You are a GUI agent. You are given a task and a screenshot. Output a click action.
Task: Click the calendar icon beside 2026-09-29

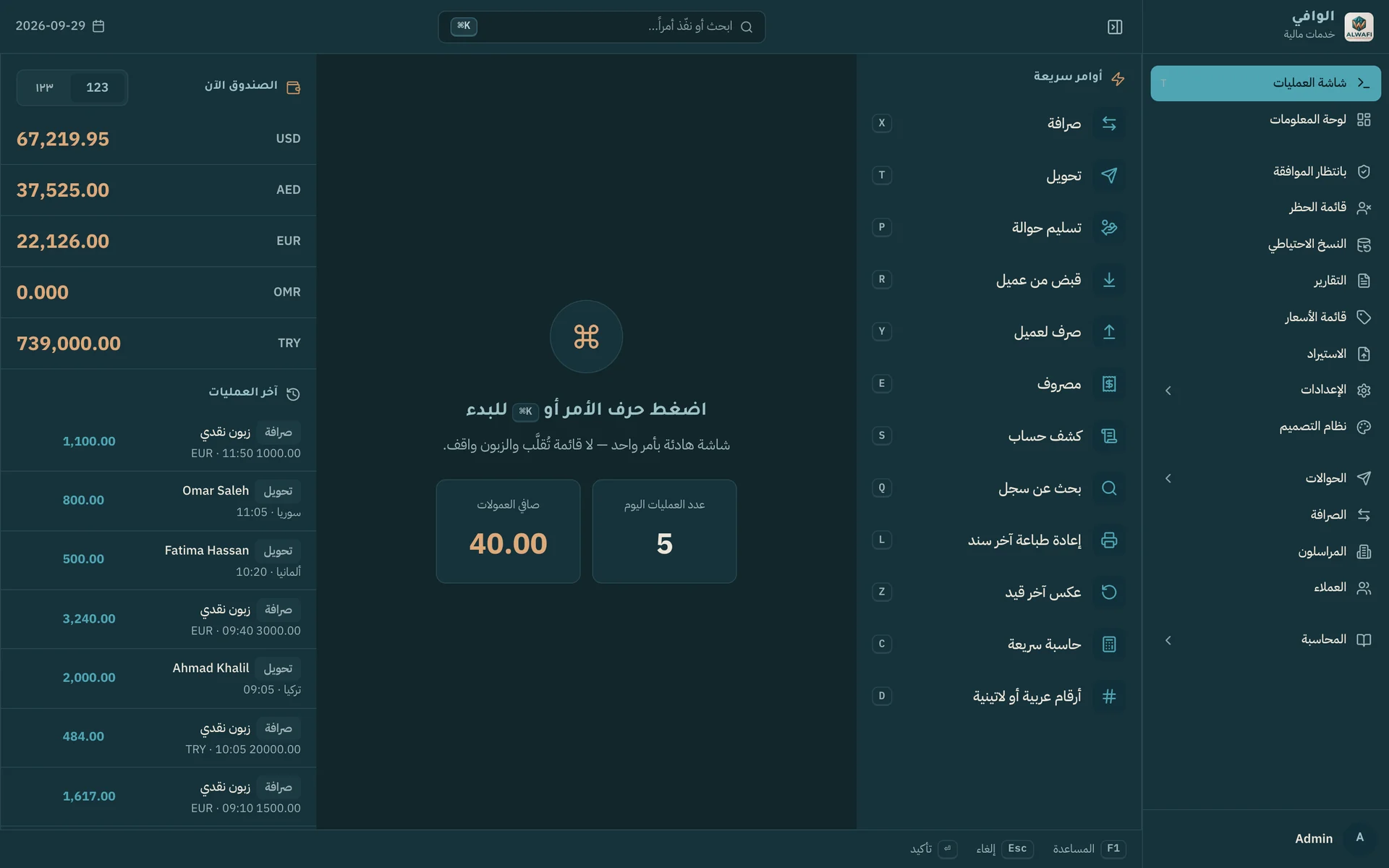pyautogui.click(x=98, y=26)
